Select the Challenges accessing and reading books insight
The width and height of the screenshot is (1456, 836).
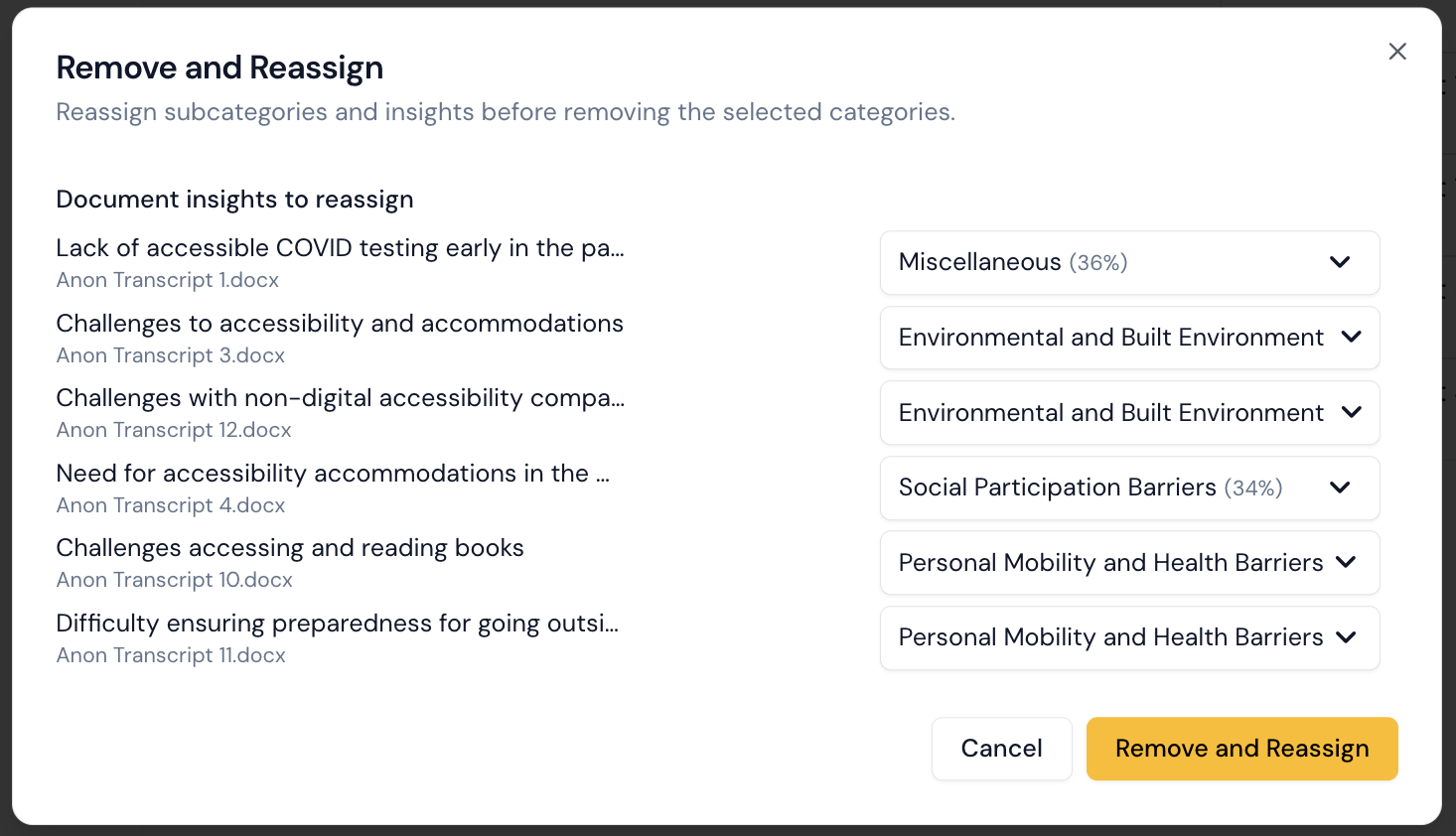(290, 547)
